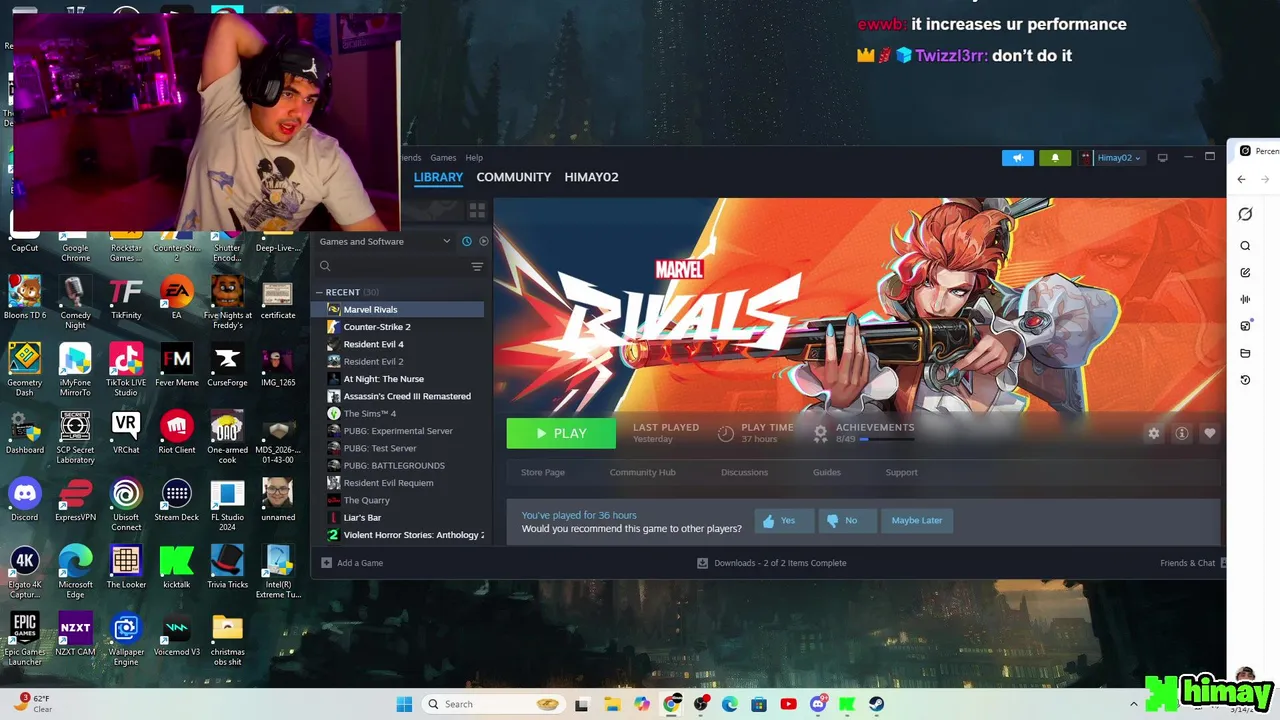Select PUBG: Test Server entry
Screen dimensions: 1280x720
pos(400,448)
